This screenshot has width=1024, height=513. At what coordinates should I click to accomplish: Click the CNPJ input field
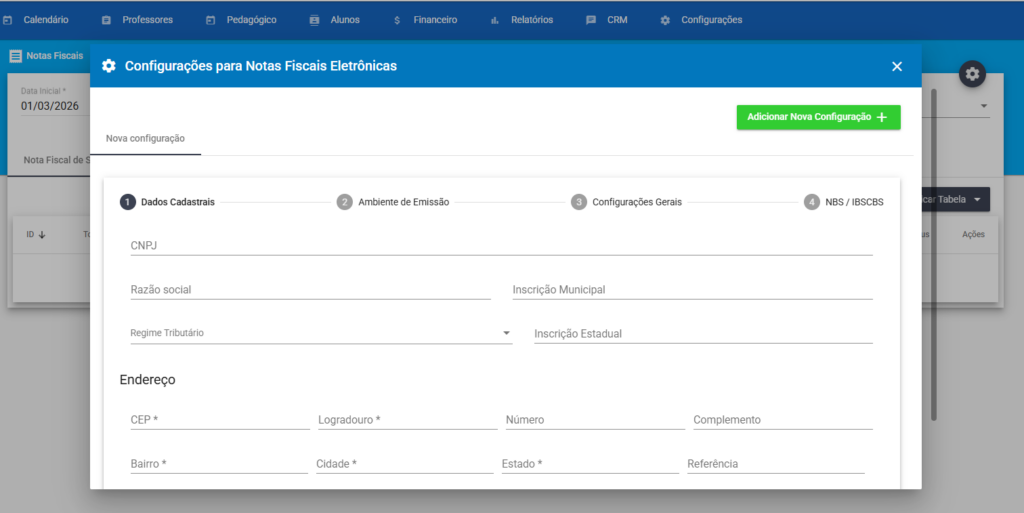pyautogui.click(x=500, y=245)
